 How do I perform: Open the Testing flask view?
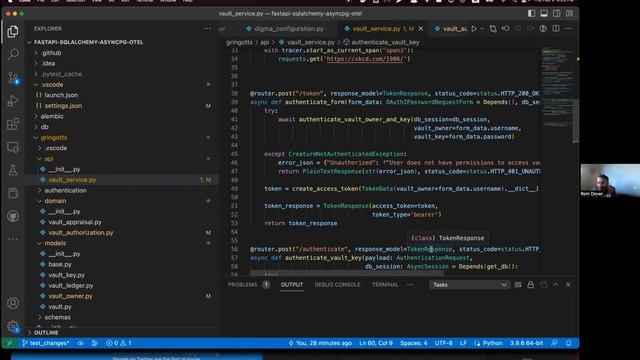(x=13, y=170)
